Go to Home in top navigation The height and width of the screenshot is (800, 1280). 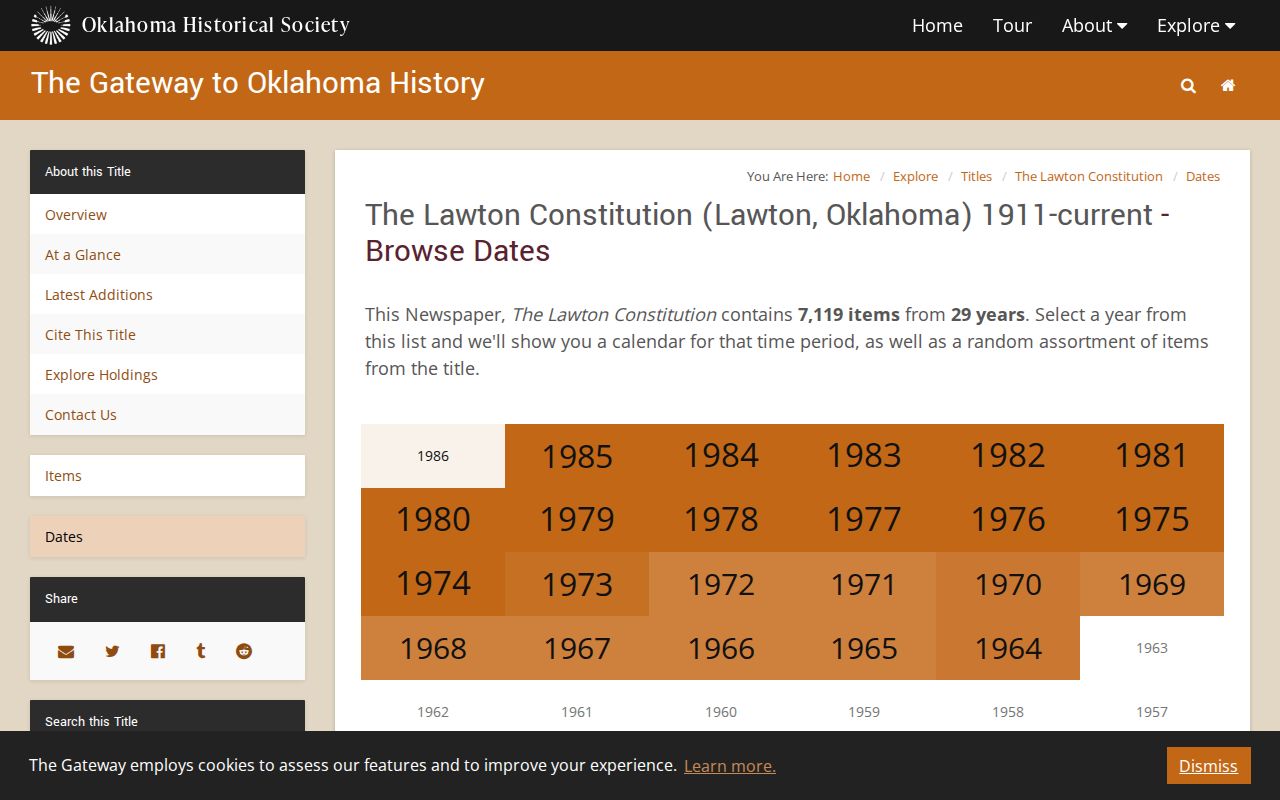[x=937, y=25]
